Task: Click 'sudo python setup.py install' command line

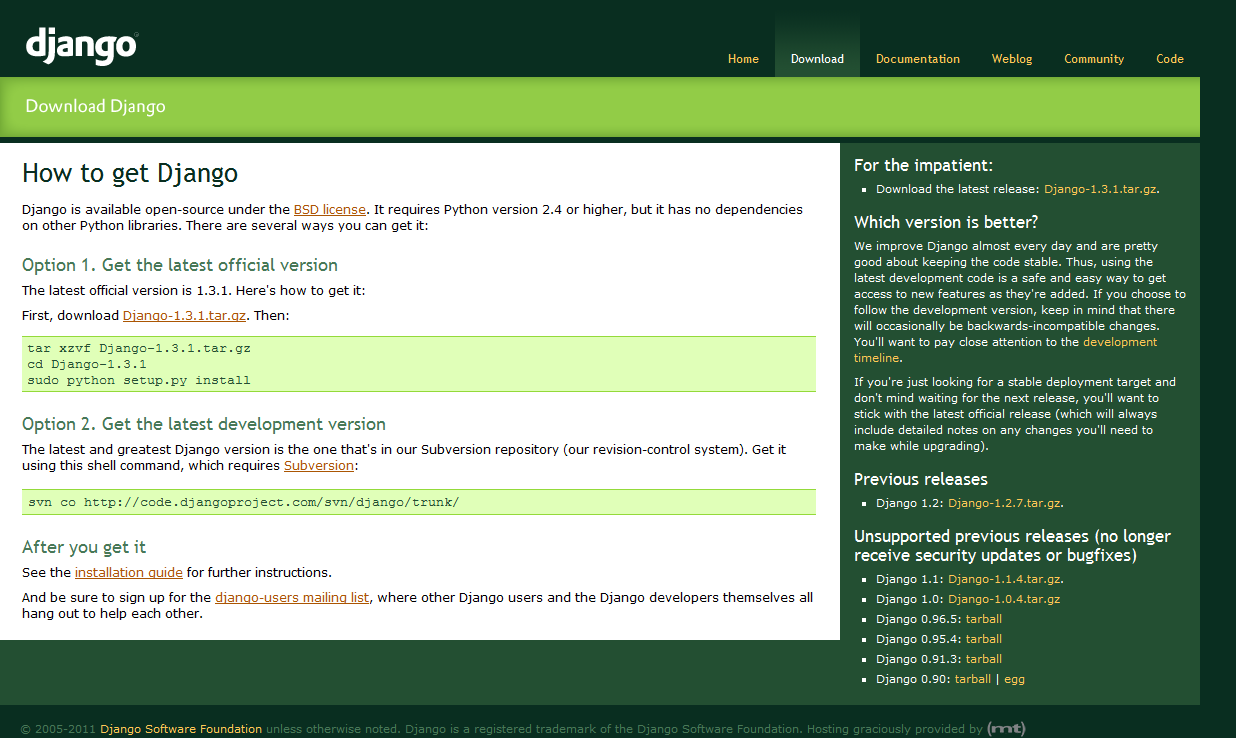Action: pyautogui.click(x=139, y=380)
